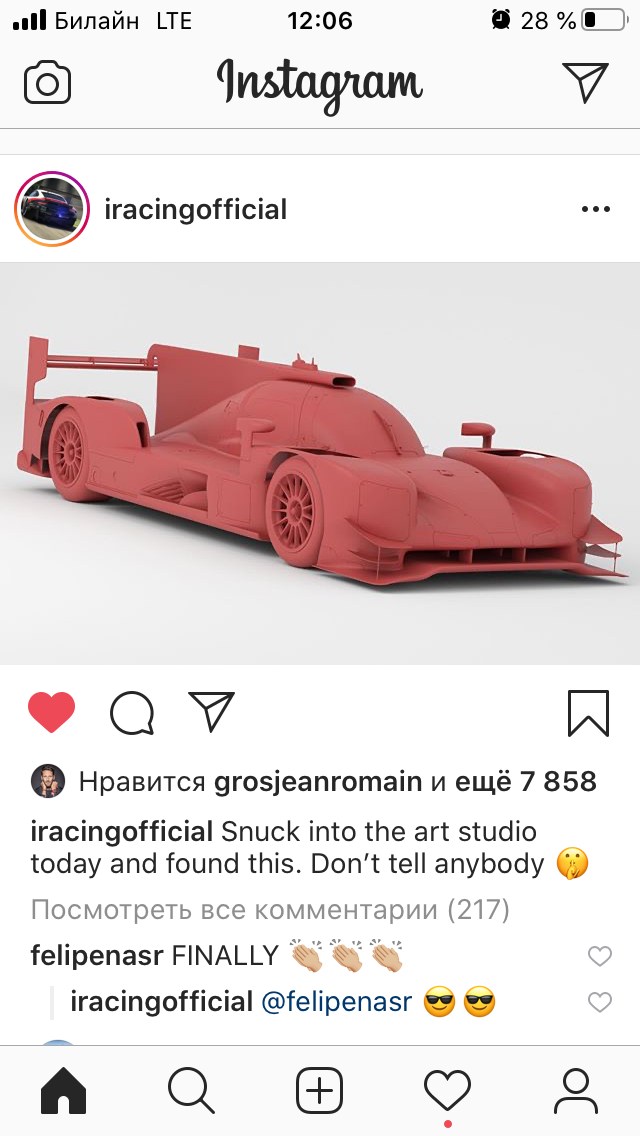Open direct messages paper plane icon

[x=585, y=82]
